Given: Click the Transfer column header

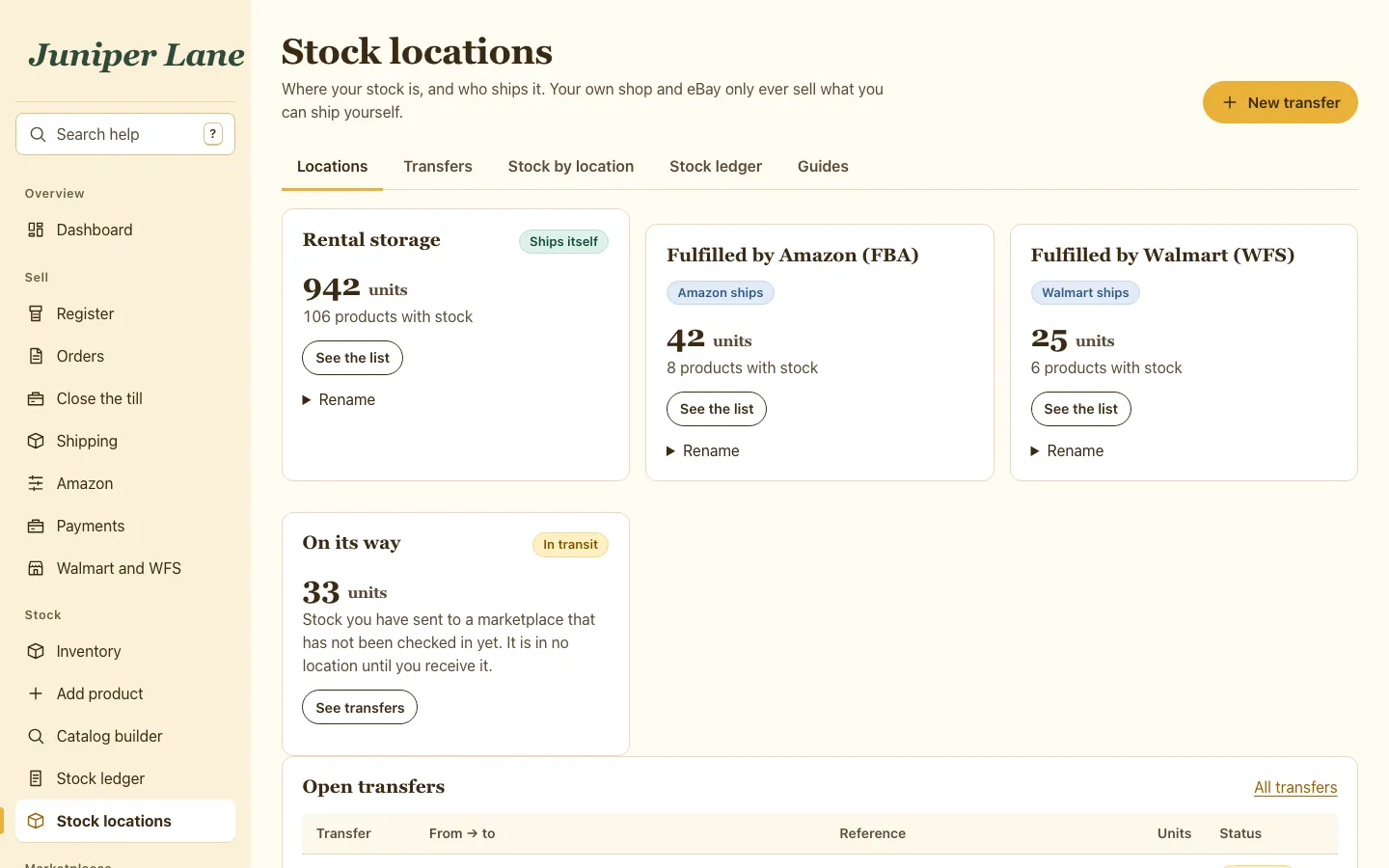Looking at the screenshot, I should (x=343, y=833).
